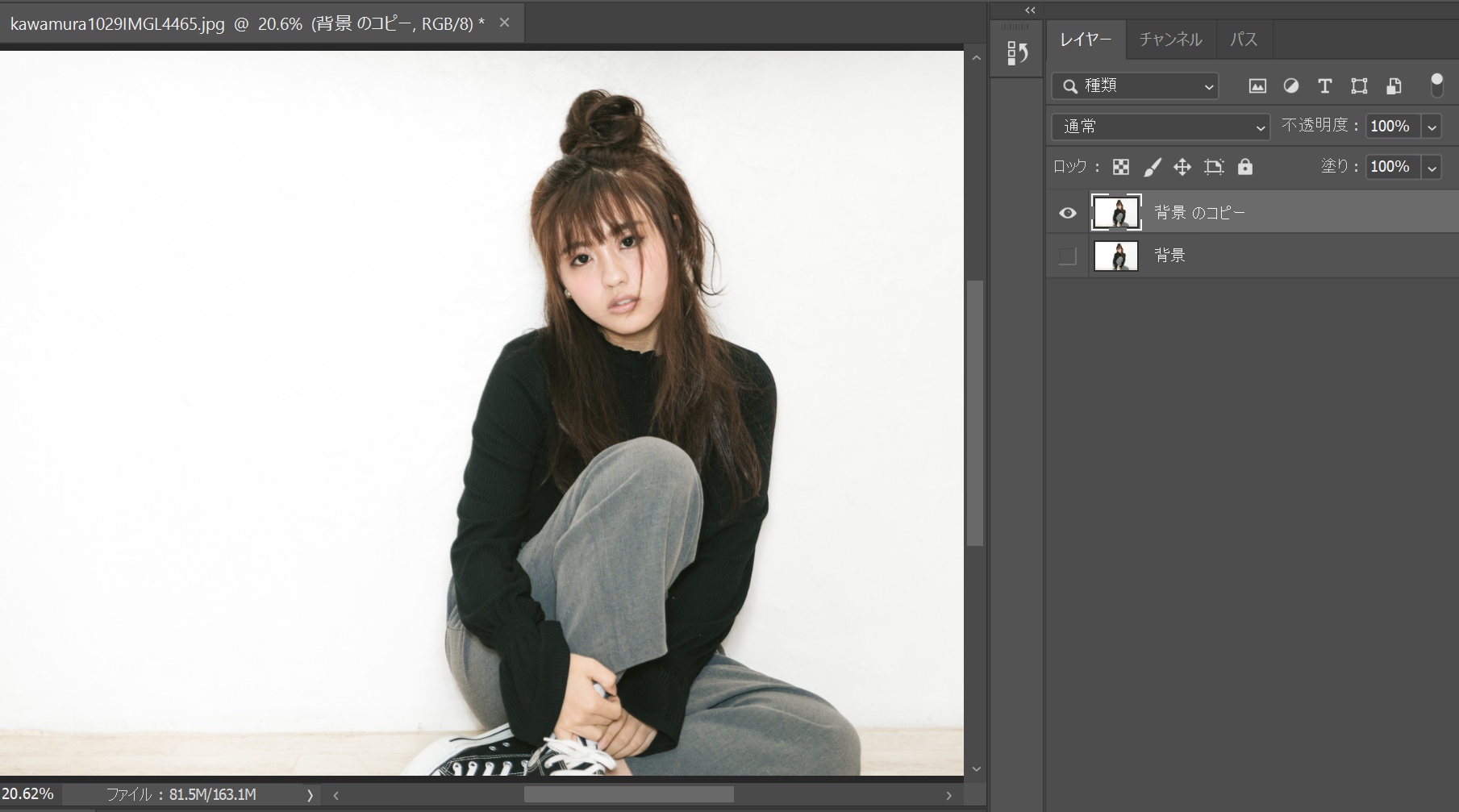Click the 不透明度 label
This screenshot has width=1459, height=812.
coord(1320,126)
